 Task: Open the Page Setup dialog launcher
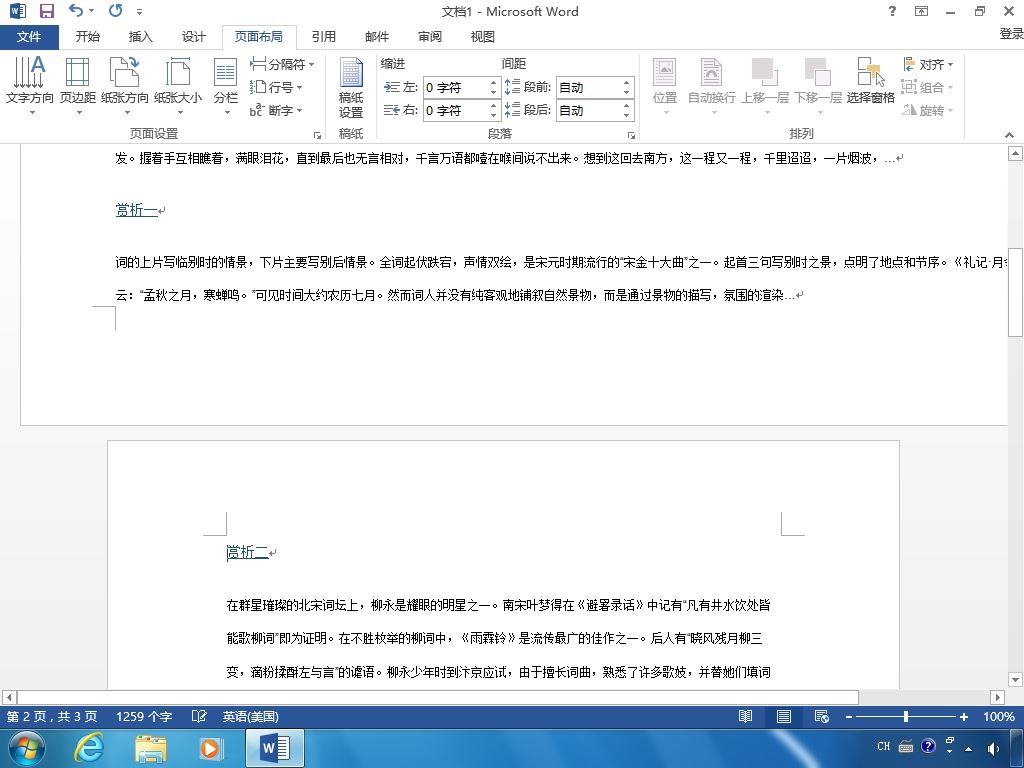(317, 135)
